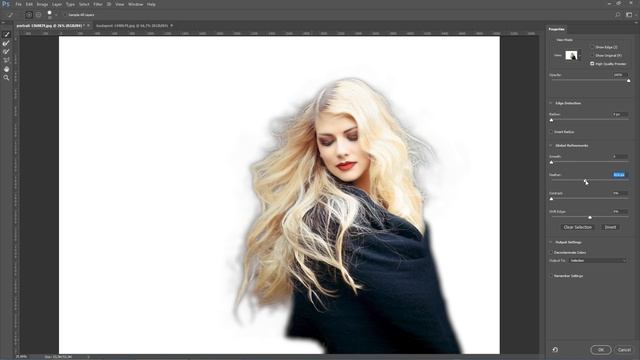This screenshot has height=360, width=640.
Task: Click the Contrast value field
Action: pos(620,193)
